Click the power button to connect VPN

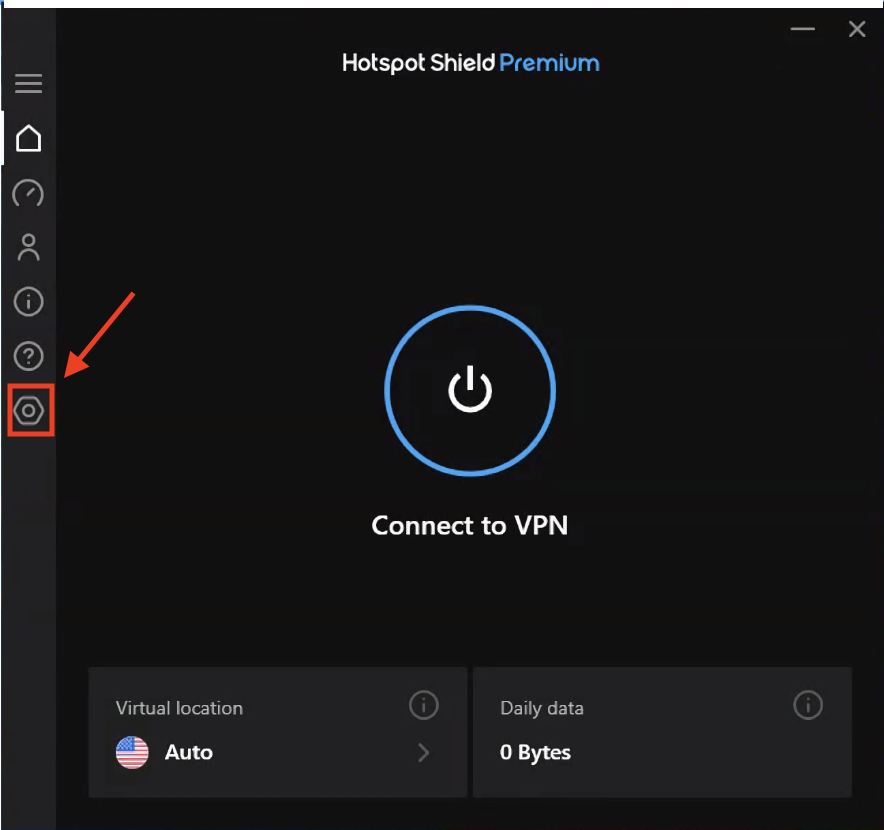click(470, 390)
